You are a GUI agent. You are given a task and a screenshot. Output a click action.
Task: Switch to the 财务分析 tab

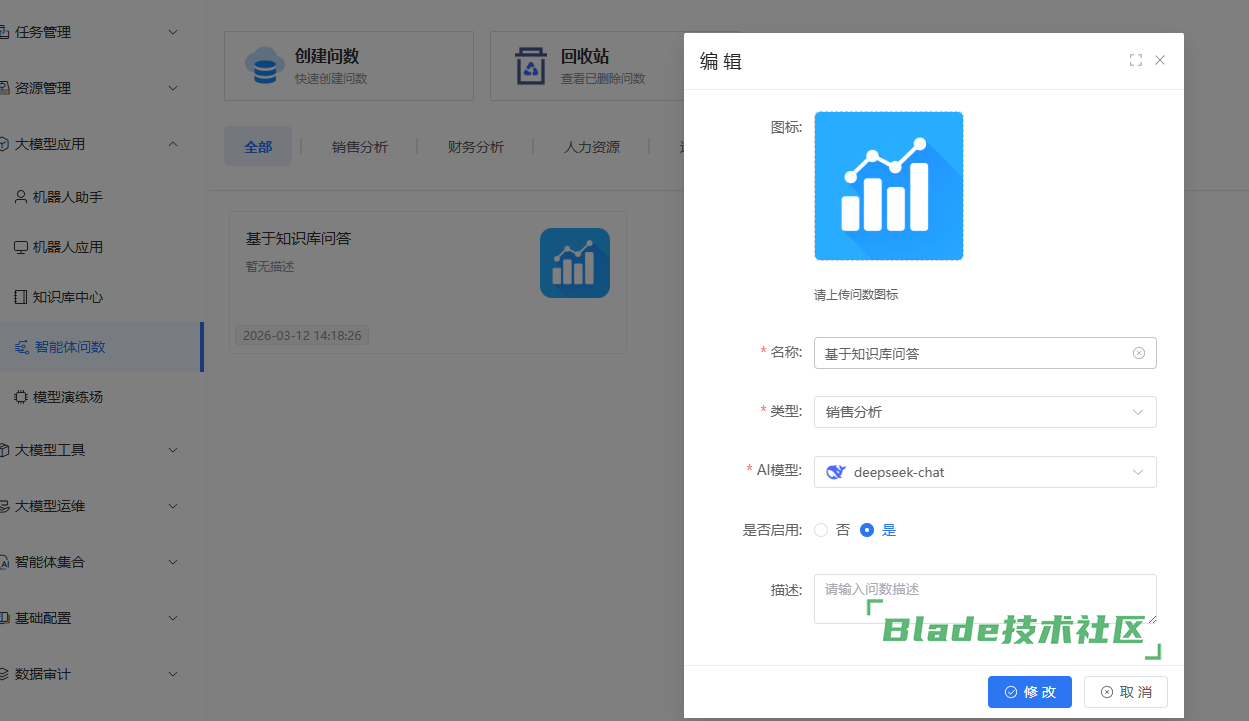[x=475, y=147]
